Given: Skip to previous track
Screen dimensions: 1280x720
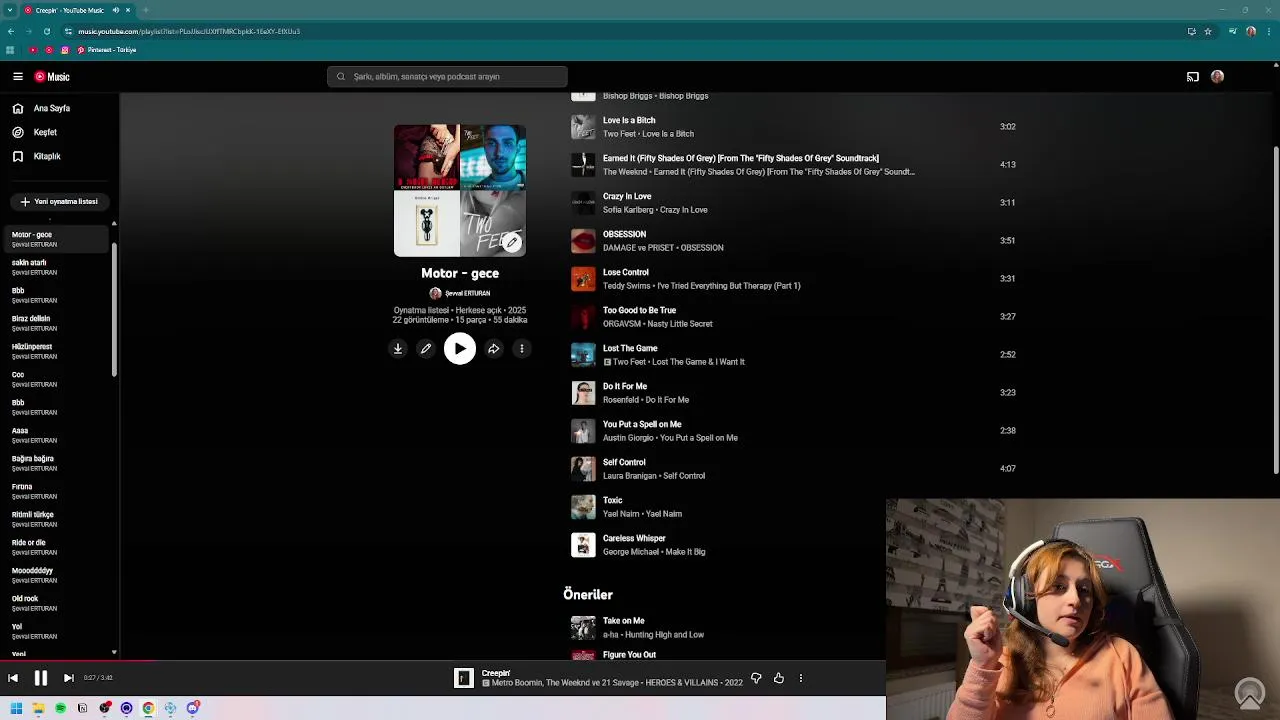Looking at the screenshot, I should [x=13, y=678].
